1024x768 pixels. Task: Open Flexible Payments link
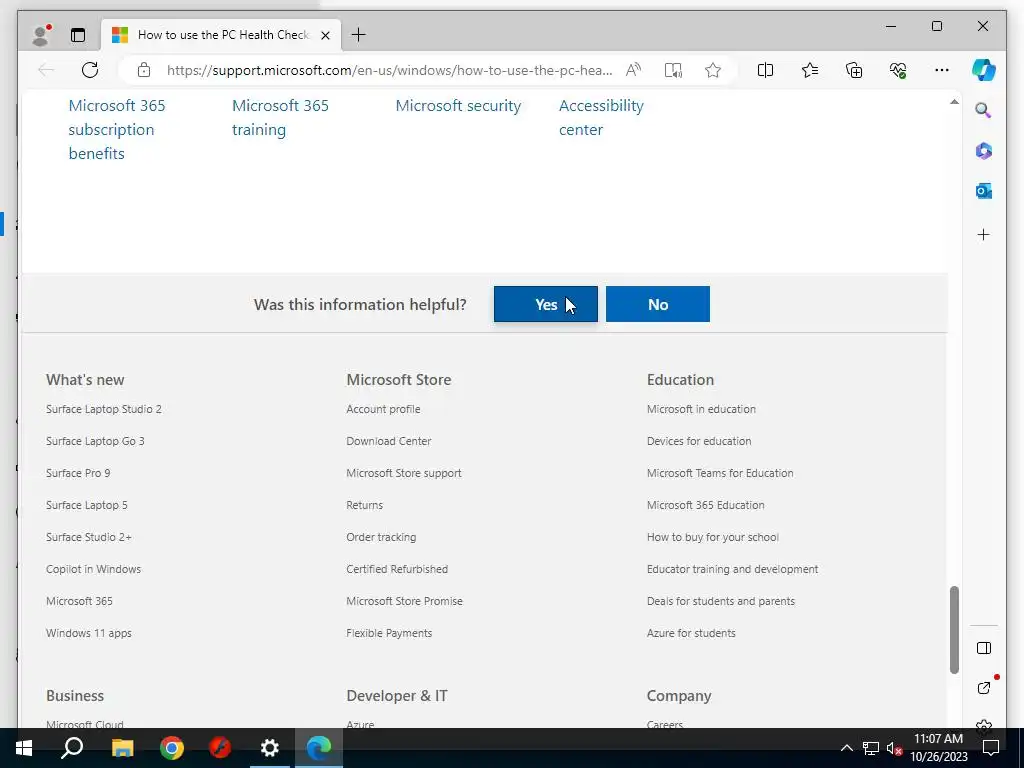pos(389,633)
